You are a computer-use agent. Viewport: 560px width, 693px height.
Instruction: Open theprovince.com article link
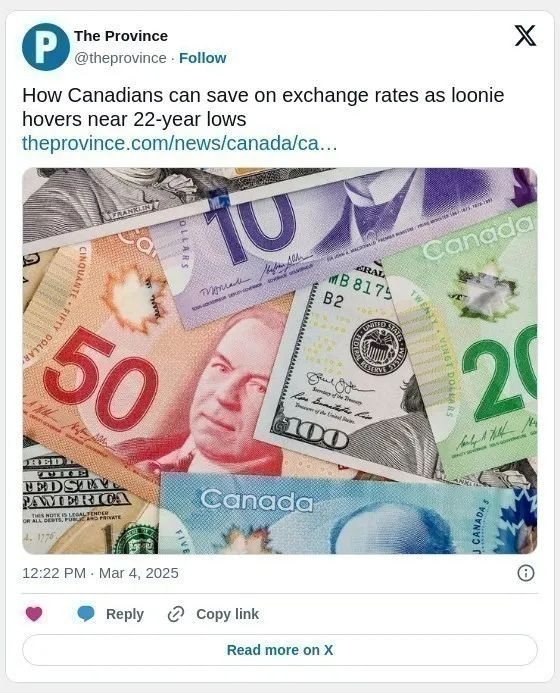pyautogui.click(x=179, y=143)
